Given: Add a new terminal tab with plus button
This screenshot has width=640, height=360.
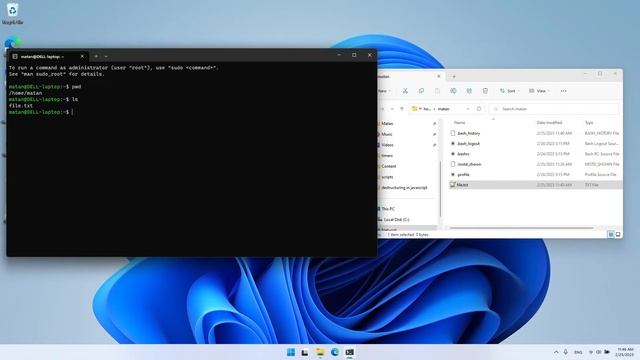Looking at the screenshot, I should pyautogui.click(x=96, y=56).
